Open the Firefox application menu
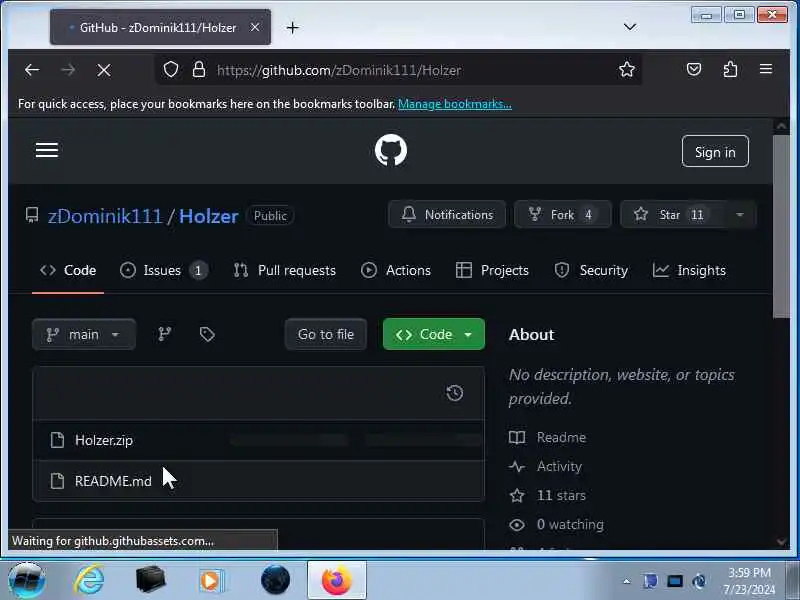Image resolution: width=800 pixels, height=600 pixels. [766, 69]
